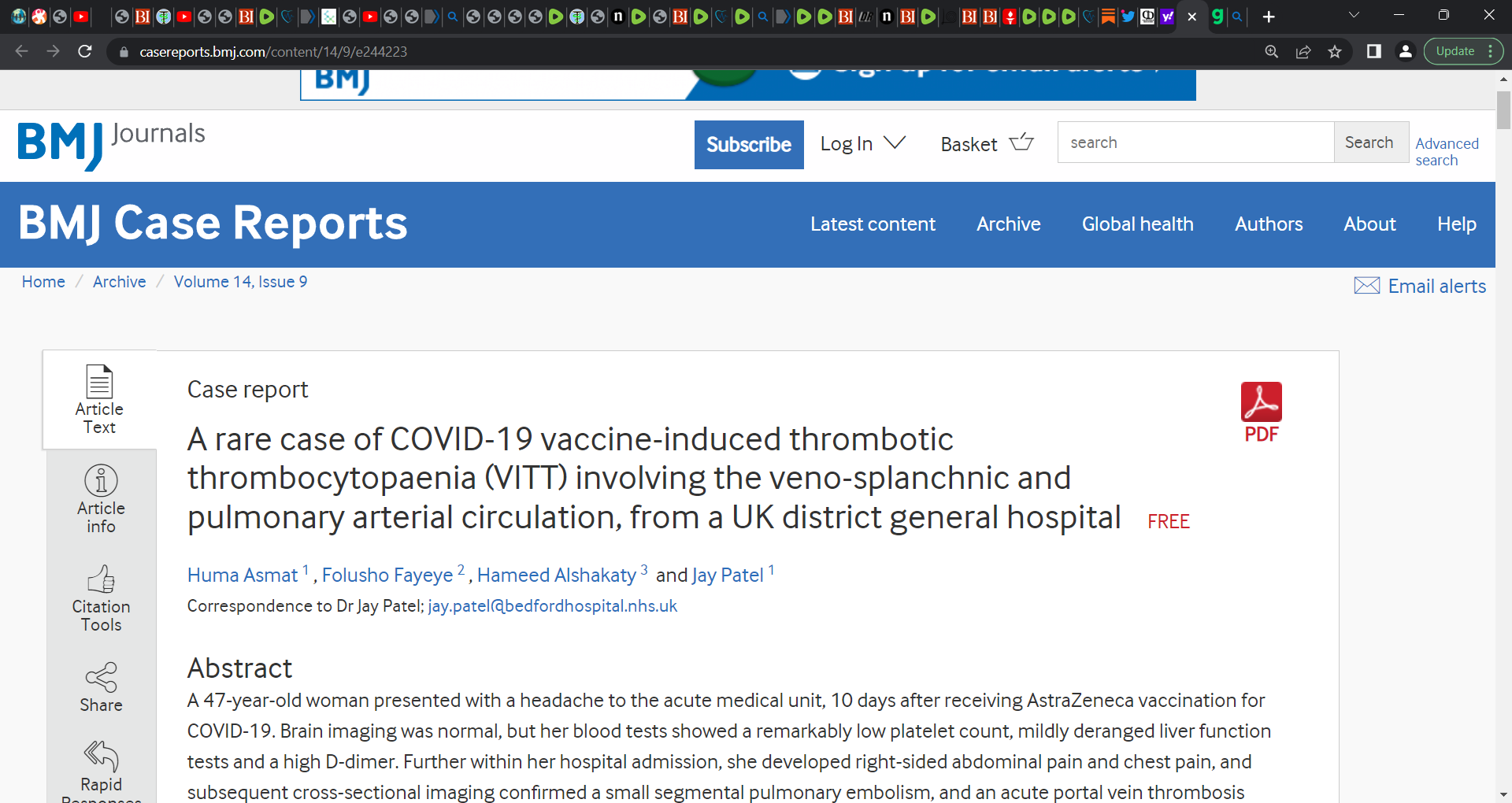Screen dimensions: 1512x803
Task: View site information lock icon
Action: pyautogui.click(x=123, y=52)
